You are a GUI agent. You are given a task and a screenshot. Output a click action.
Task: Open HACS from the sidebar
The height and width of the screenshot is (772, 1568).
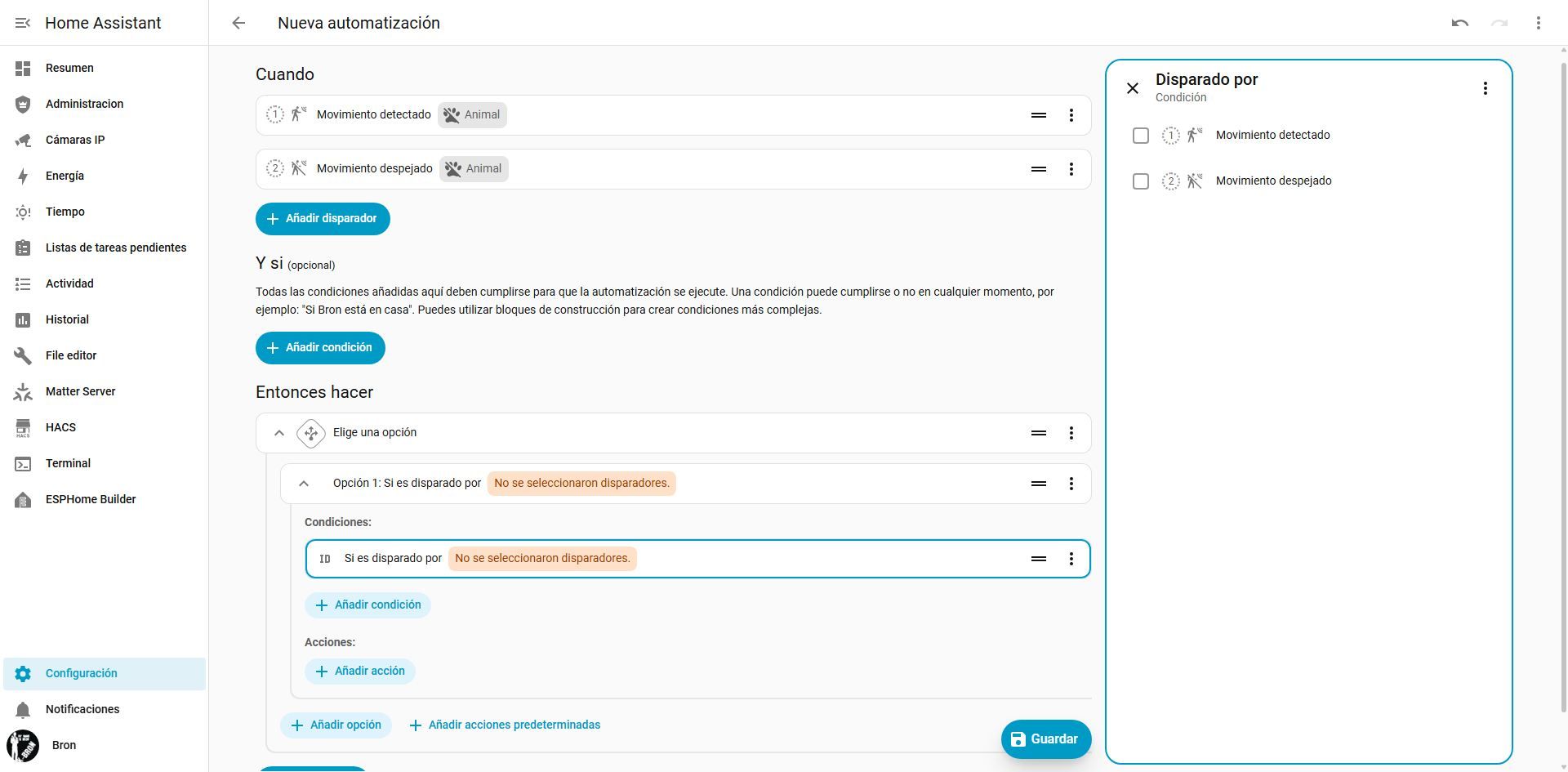pos(105,427)
